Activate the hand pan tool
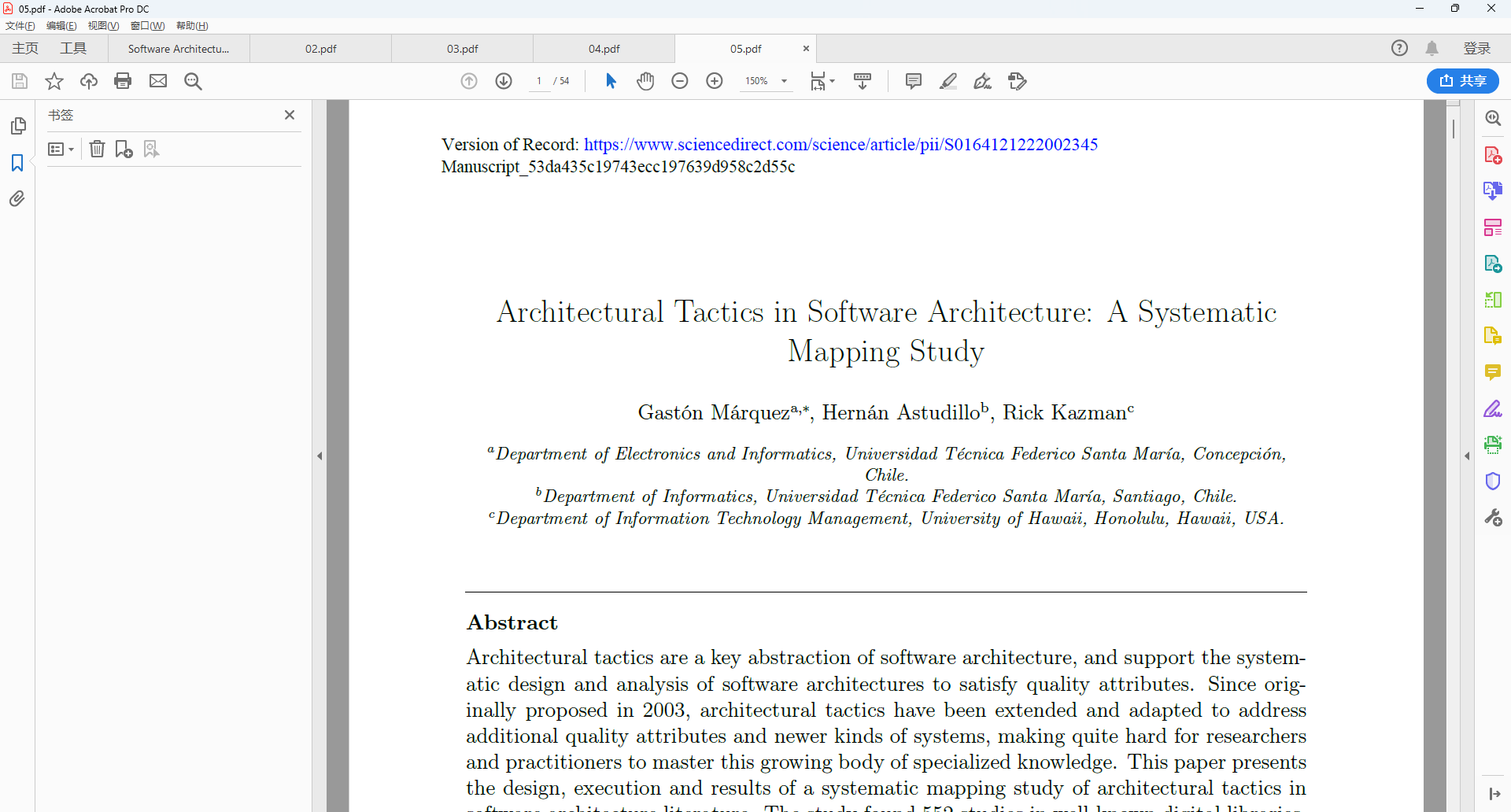This screenshot has width=1511, height=812. [645, 81]
